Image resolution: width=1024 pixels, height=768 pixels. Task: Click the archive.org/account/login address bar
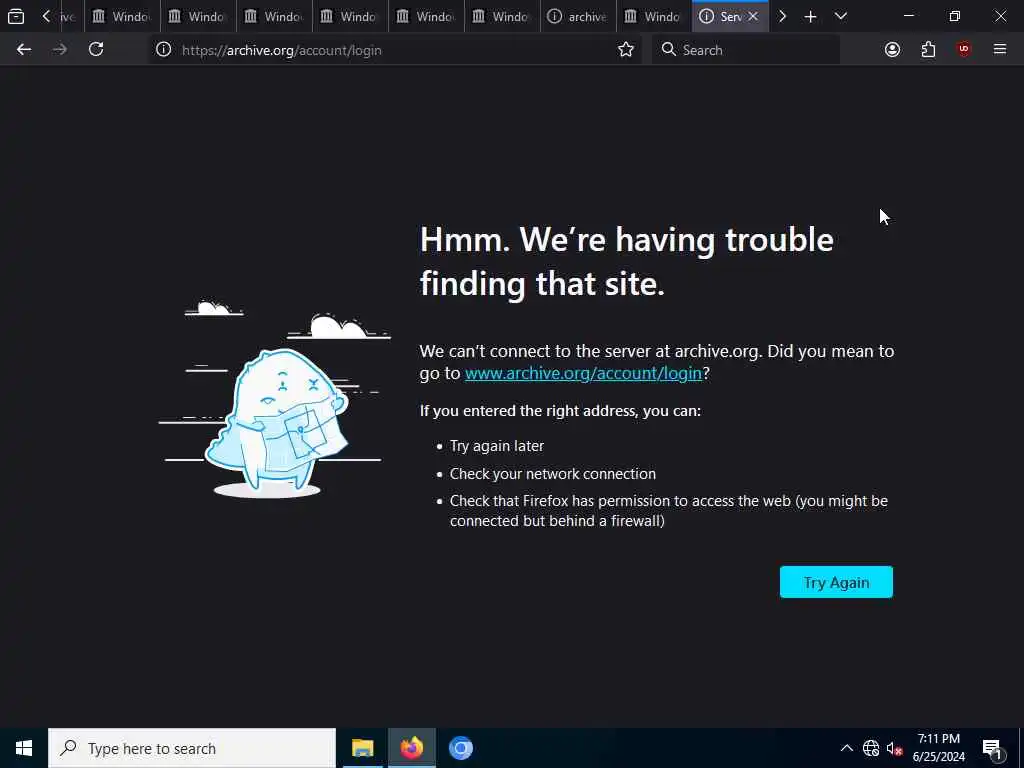point(395,50)
